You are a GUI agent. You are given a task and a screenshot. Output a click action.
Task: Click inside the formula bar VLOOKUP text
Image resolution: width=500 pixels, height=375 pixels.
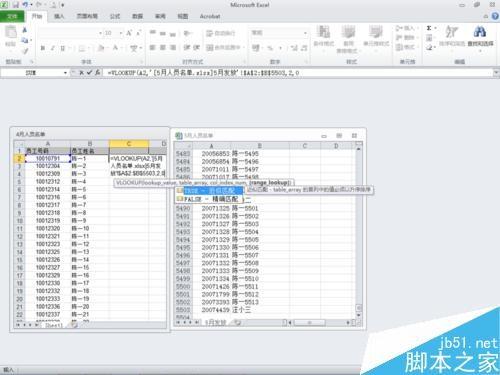[203, 73]
